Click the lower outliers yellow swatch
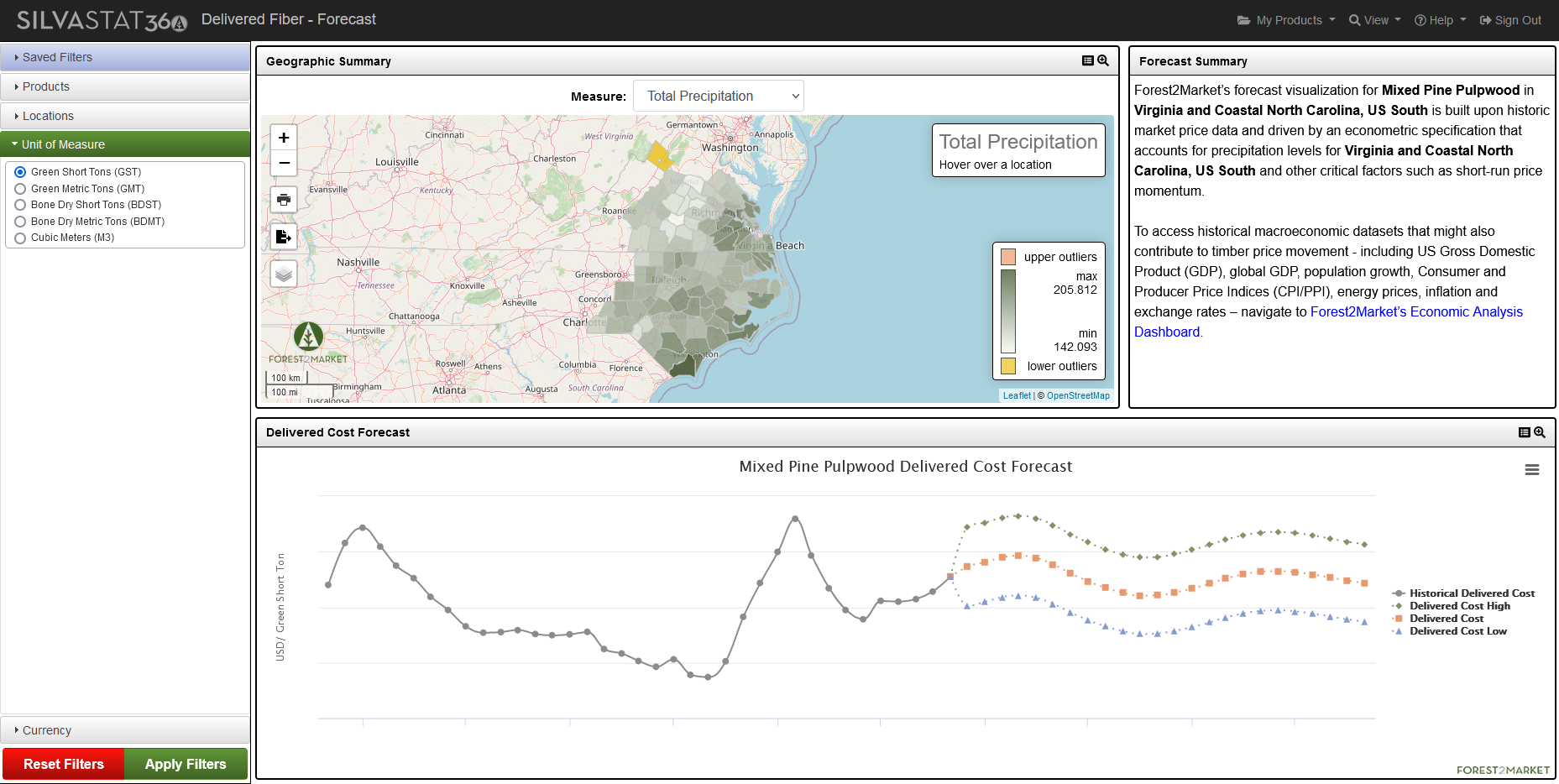 (x=1008, y=366)
